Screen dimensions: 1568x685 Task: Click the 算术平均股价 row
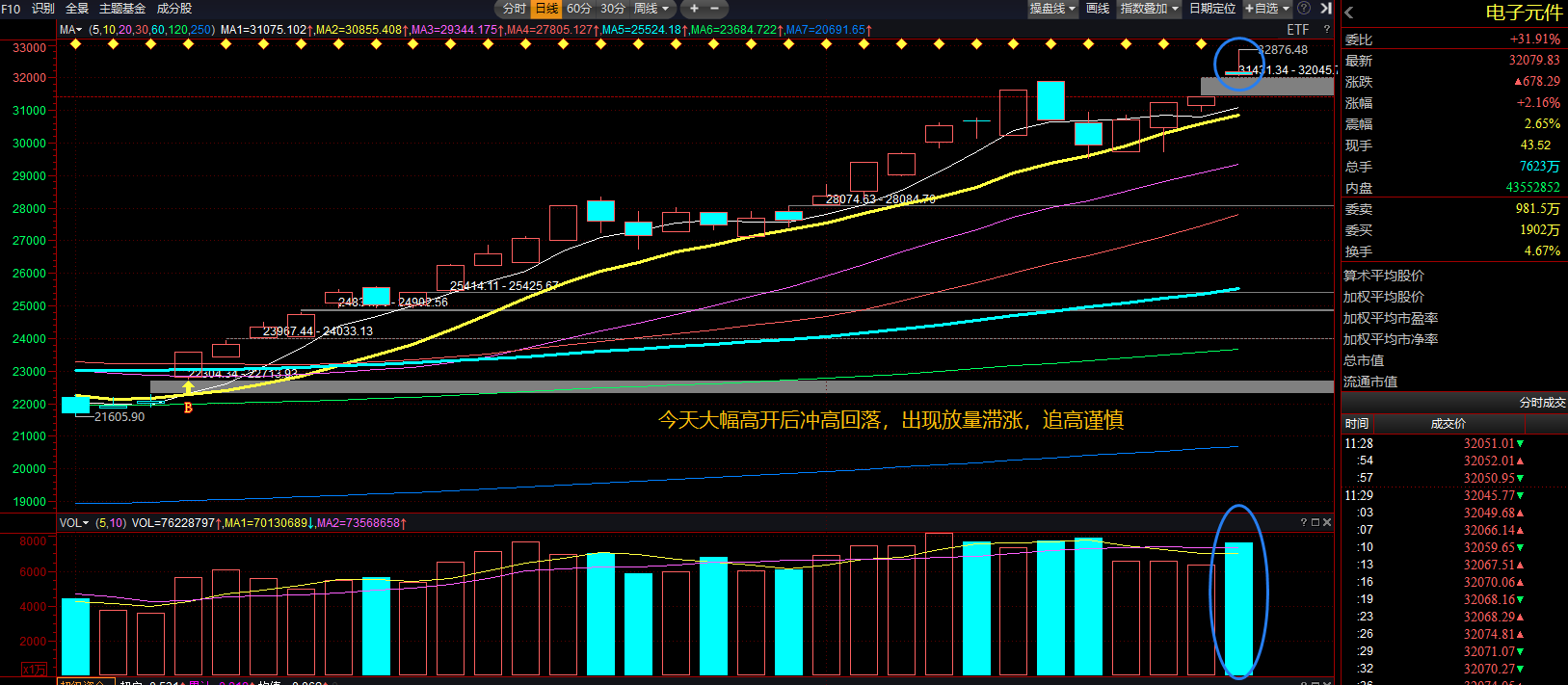coord(1453,276)
